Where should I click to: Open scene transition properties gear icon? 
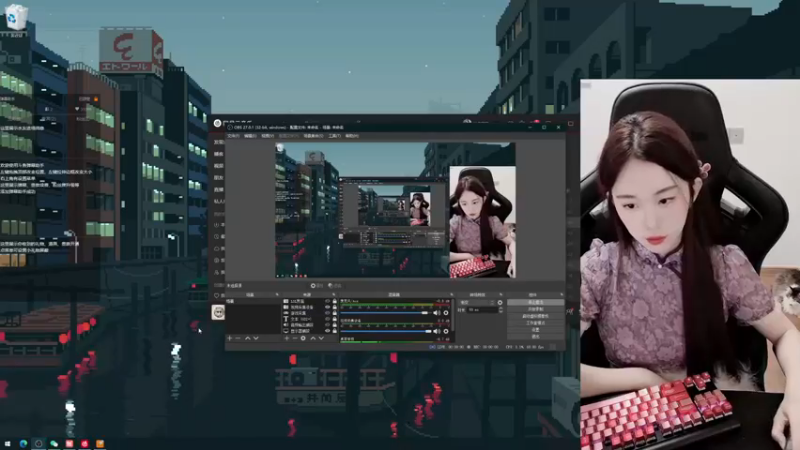click(500, 303)
